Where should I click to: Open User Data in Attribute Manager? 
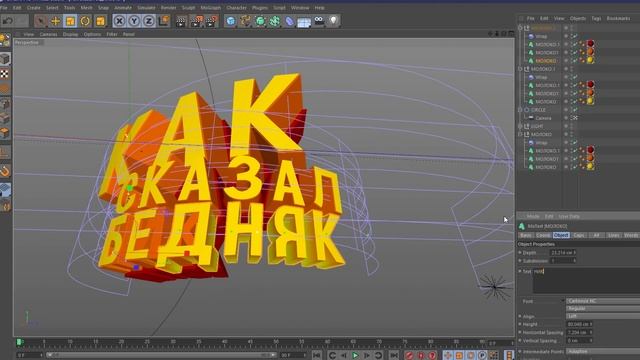pos(569,216)
